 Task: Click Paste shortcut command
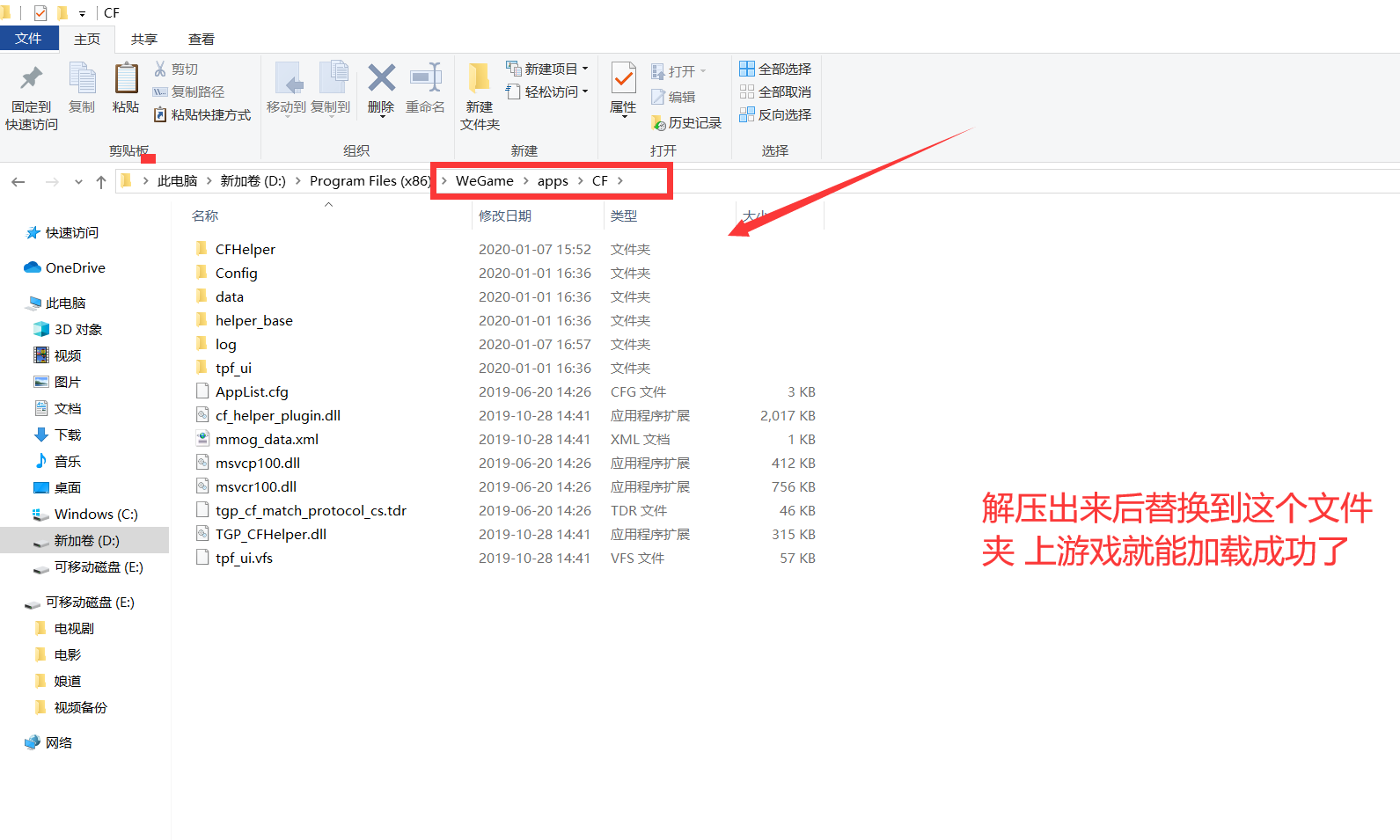[x=202, y=114]
